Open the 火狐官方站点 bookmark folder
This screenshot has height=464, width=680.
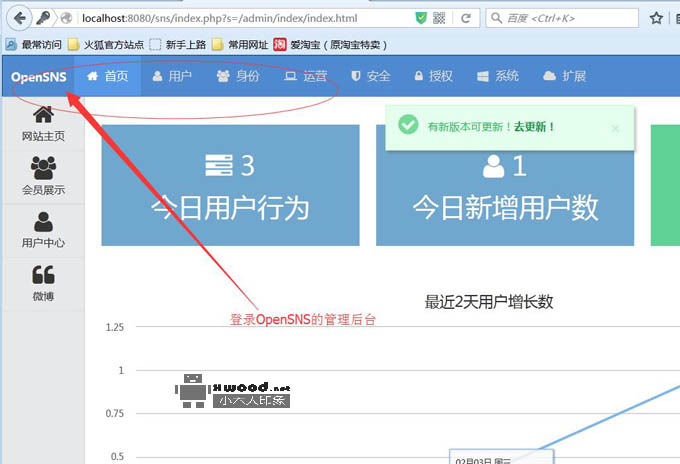106,44
